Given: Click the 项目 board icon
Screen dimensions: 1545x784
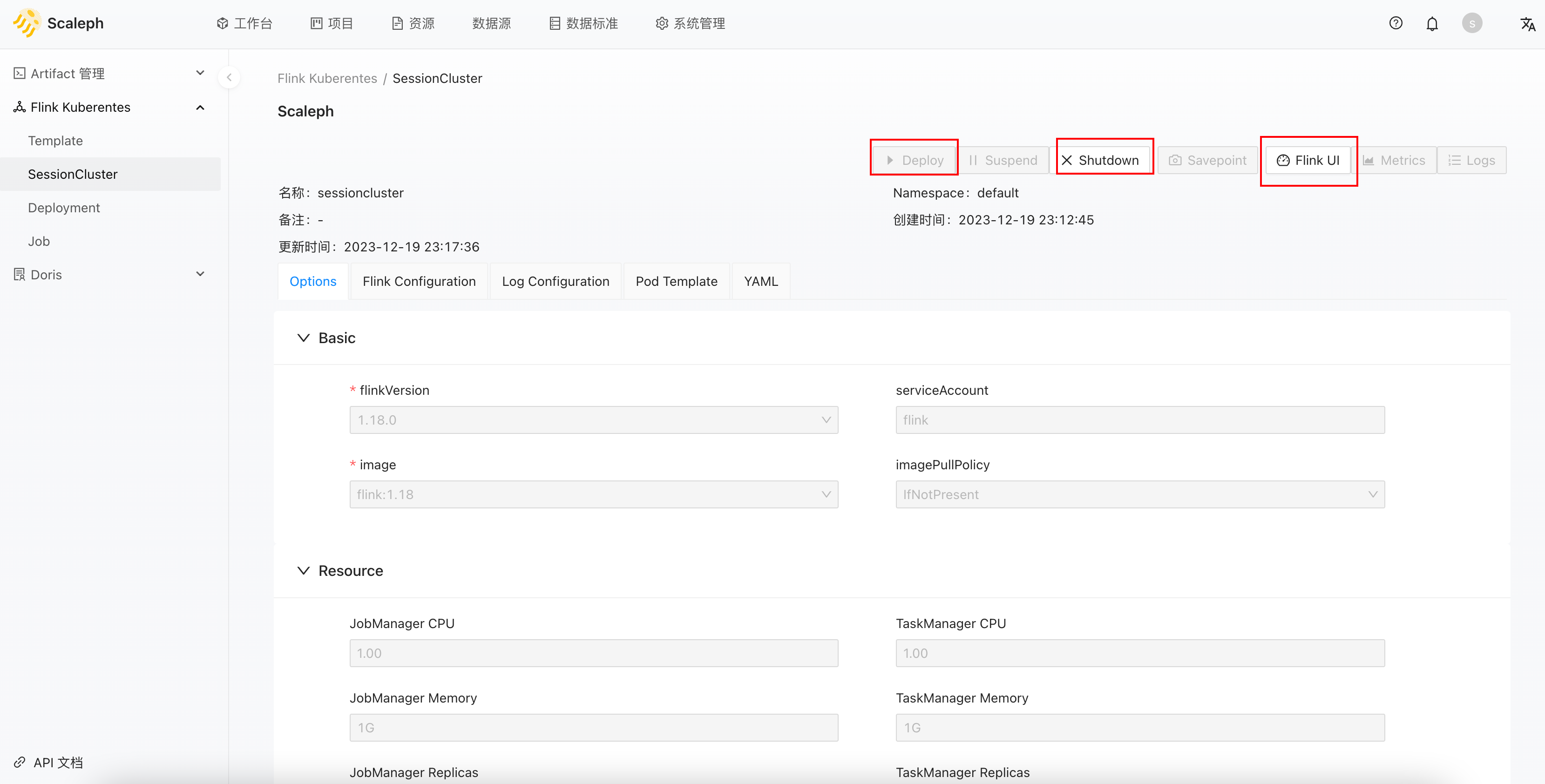Looking at the screenshot, I should (x=317, y=23).
